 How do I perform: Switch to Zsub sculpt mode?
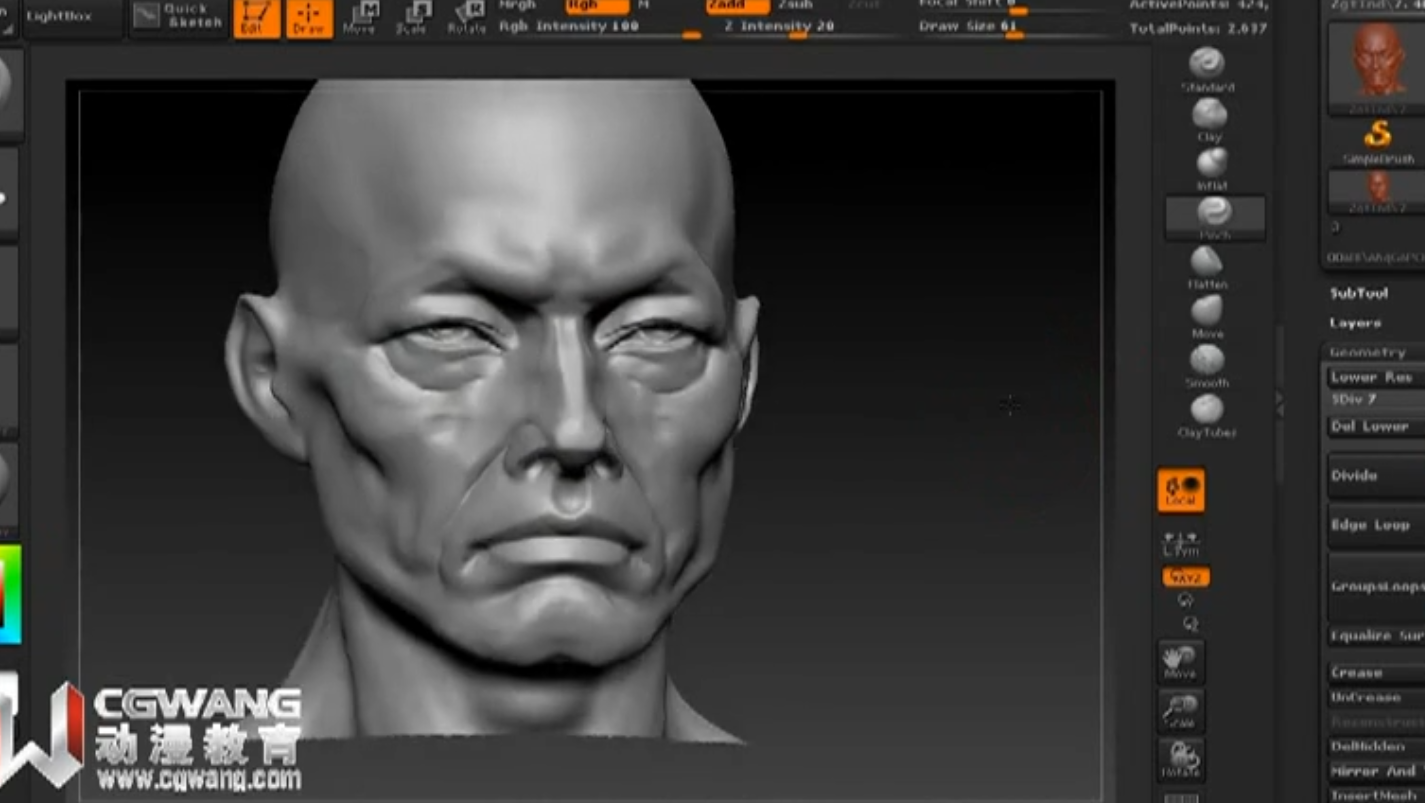coord(797,6)
